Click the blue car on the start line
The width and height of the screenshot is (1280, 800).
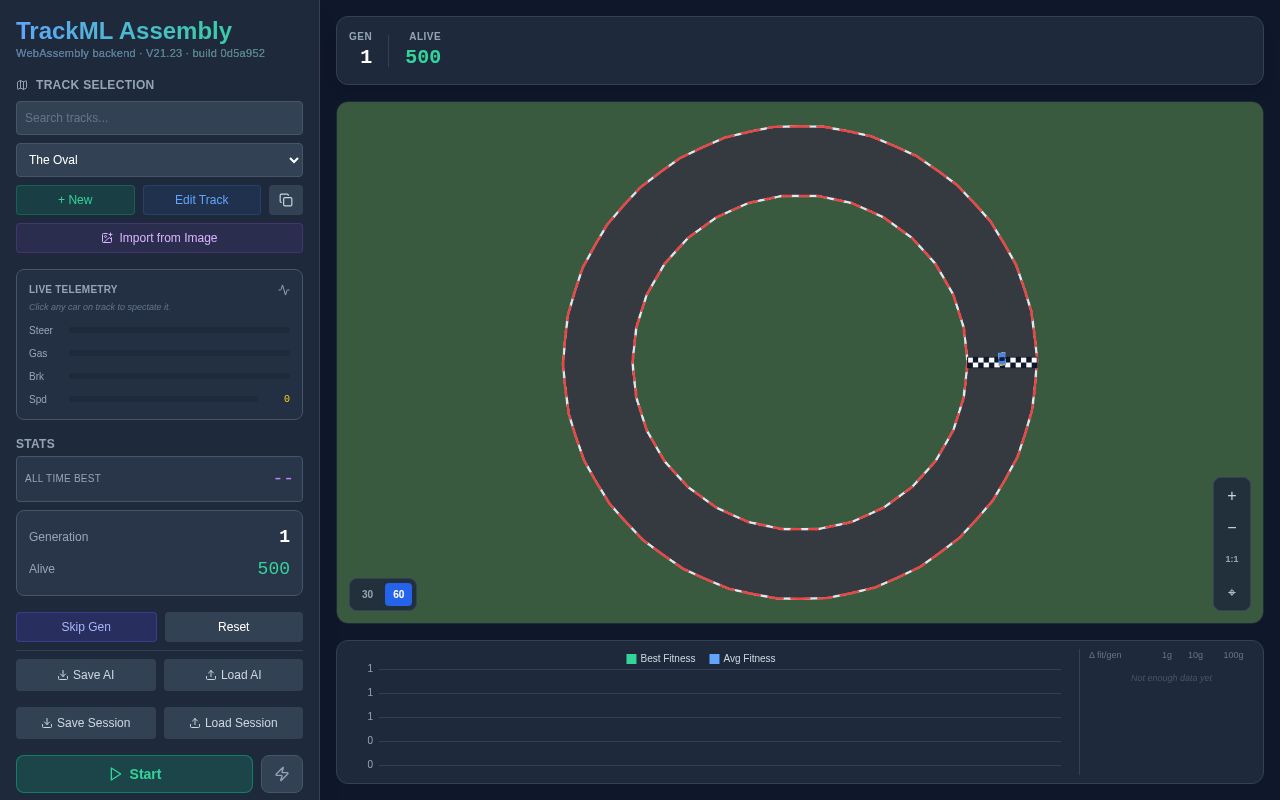pos(1002,358)
